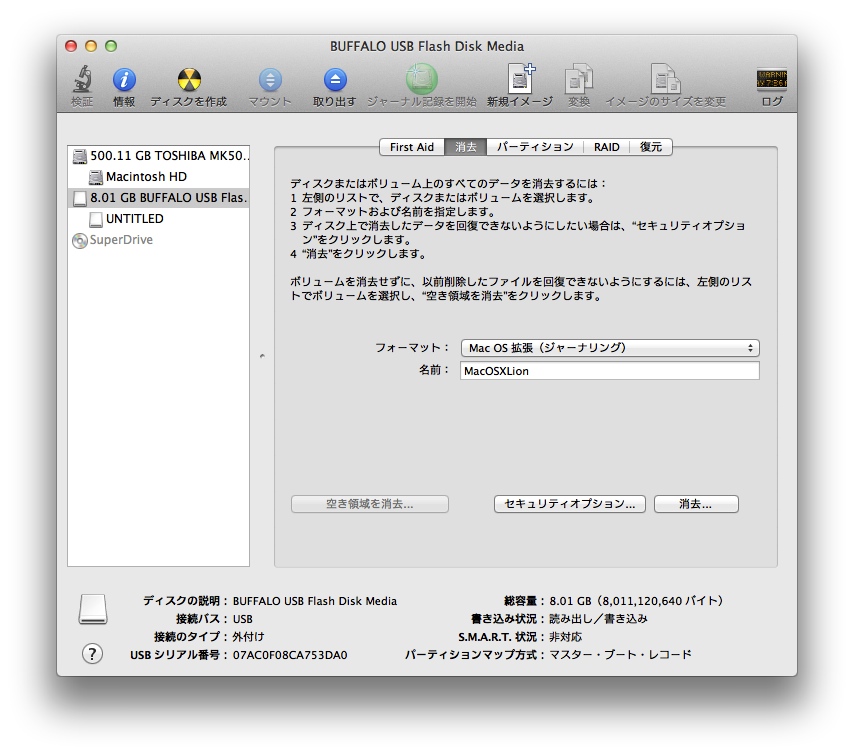Click the Enable Journaling (ジャーナル記録を開始) icon

coord(422,80)
